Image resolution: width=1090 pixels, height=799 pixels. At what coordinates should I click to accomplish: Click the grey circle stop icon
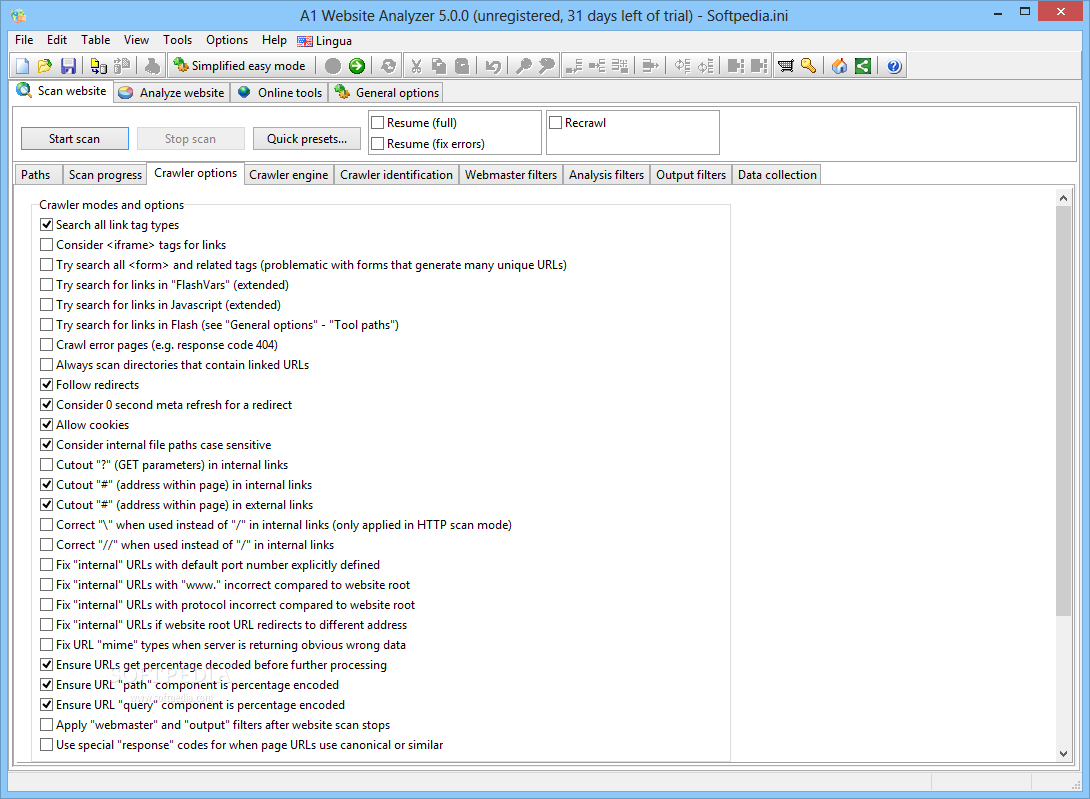(333, 66)
